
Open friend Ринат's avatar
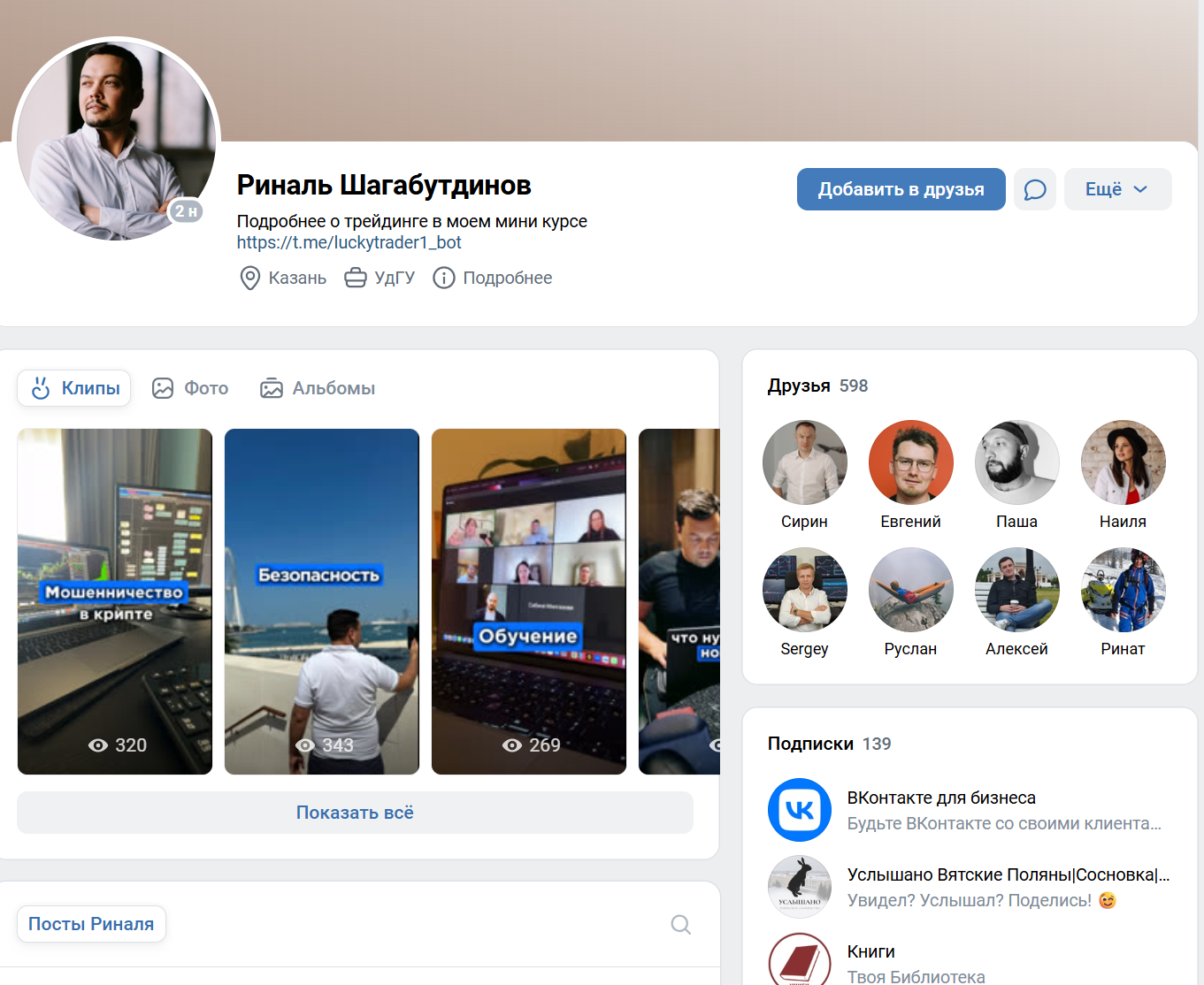tap(1123, 590)
